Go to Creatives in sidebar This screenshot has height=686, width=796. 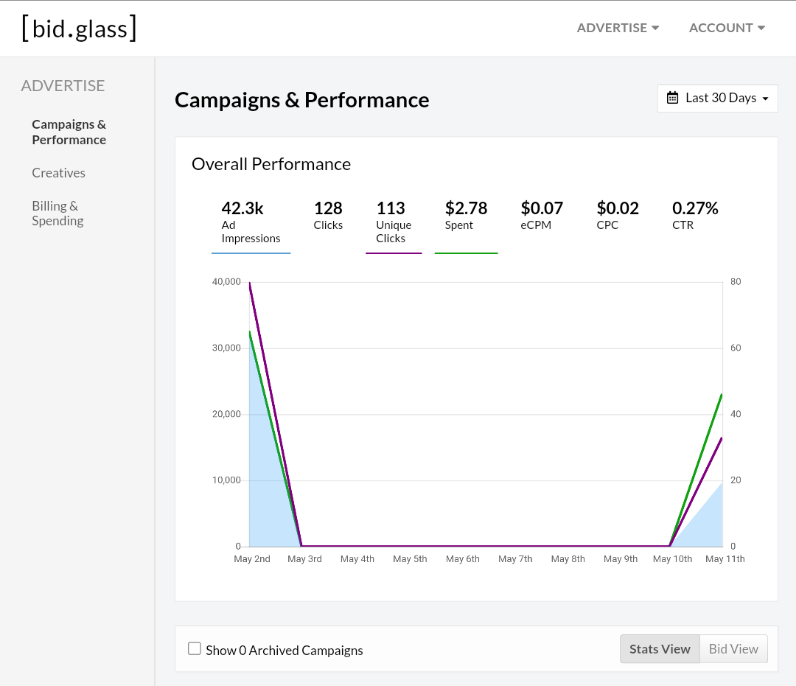click(58, 173)
